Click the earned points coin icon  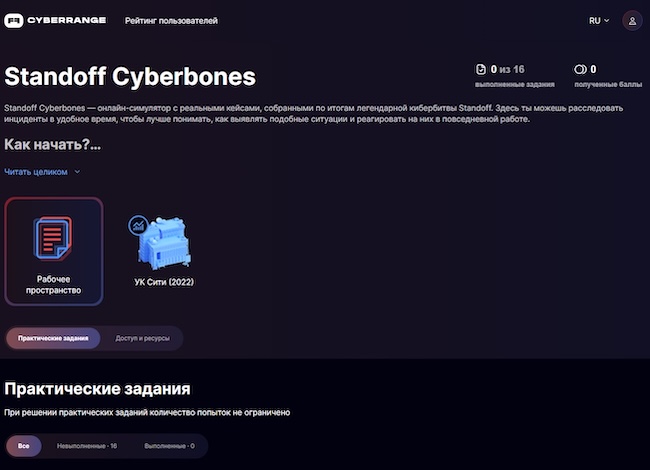tap(580, 69)
